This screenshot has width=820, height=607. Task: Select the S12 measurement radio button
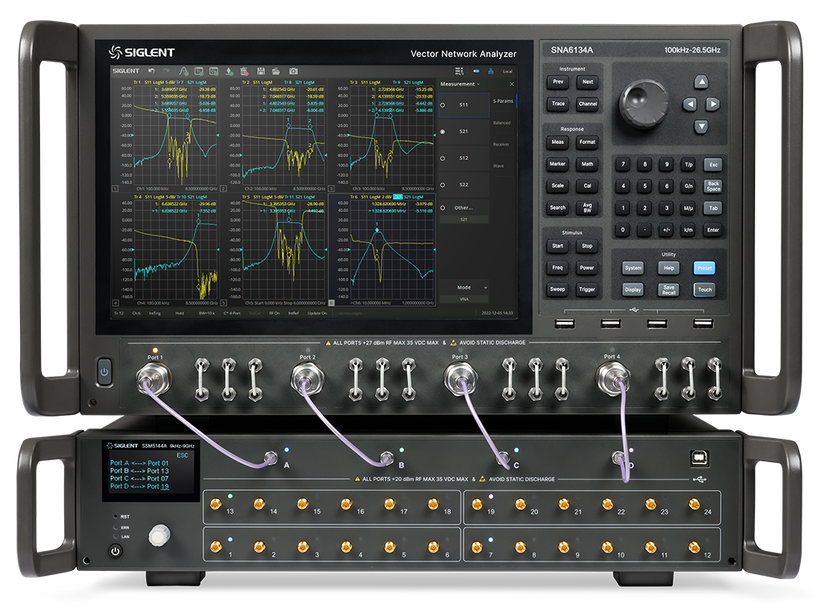443,158
